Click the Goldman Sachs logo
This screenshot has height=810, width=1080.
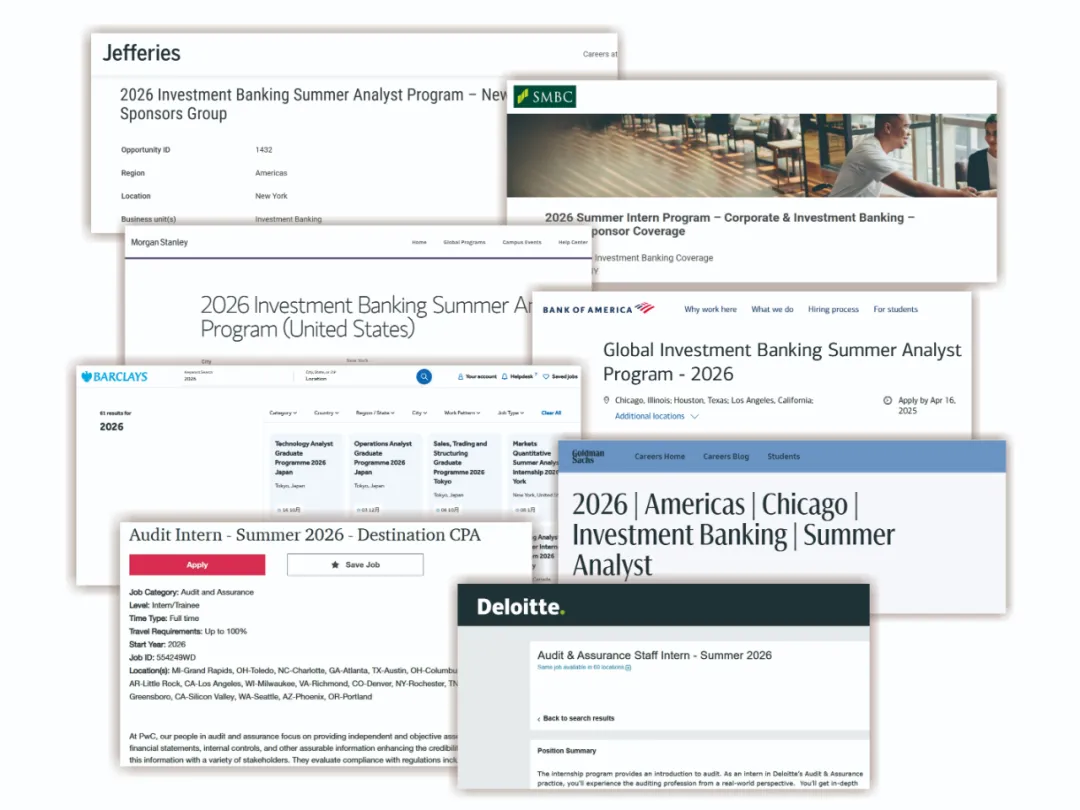click(588, 456)
